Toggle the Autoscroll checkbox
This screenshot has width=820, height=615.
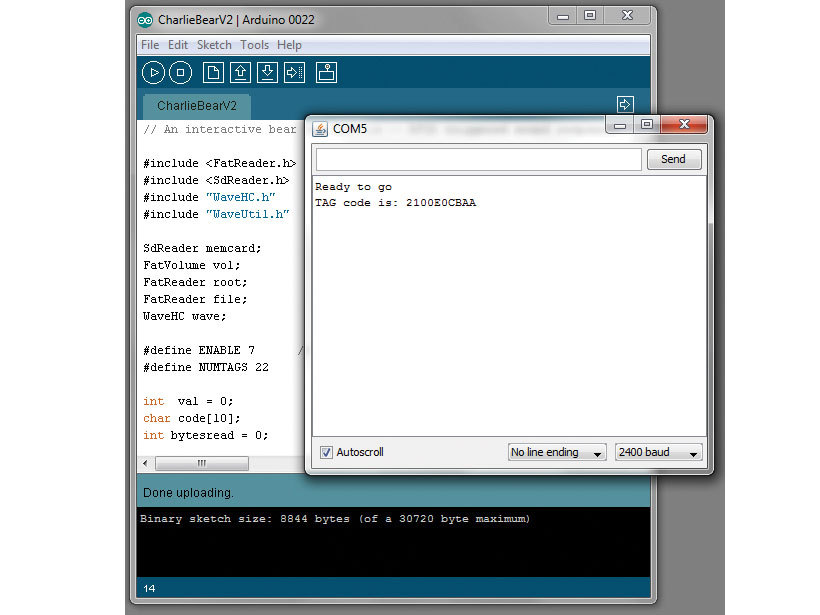click(x=326, y=452)
